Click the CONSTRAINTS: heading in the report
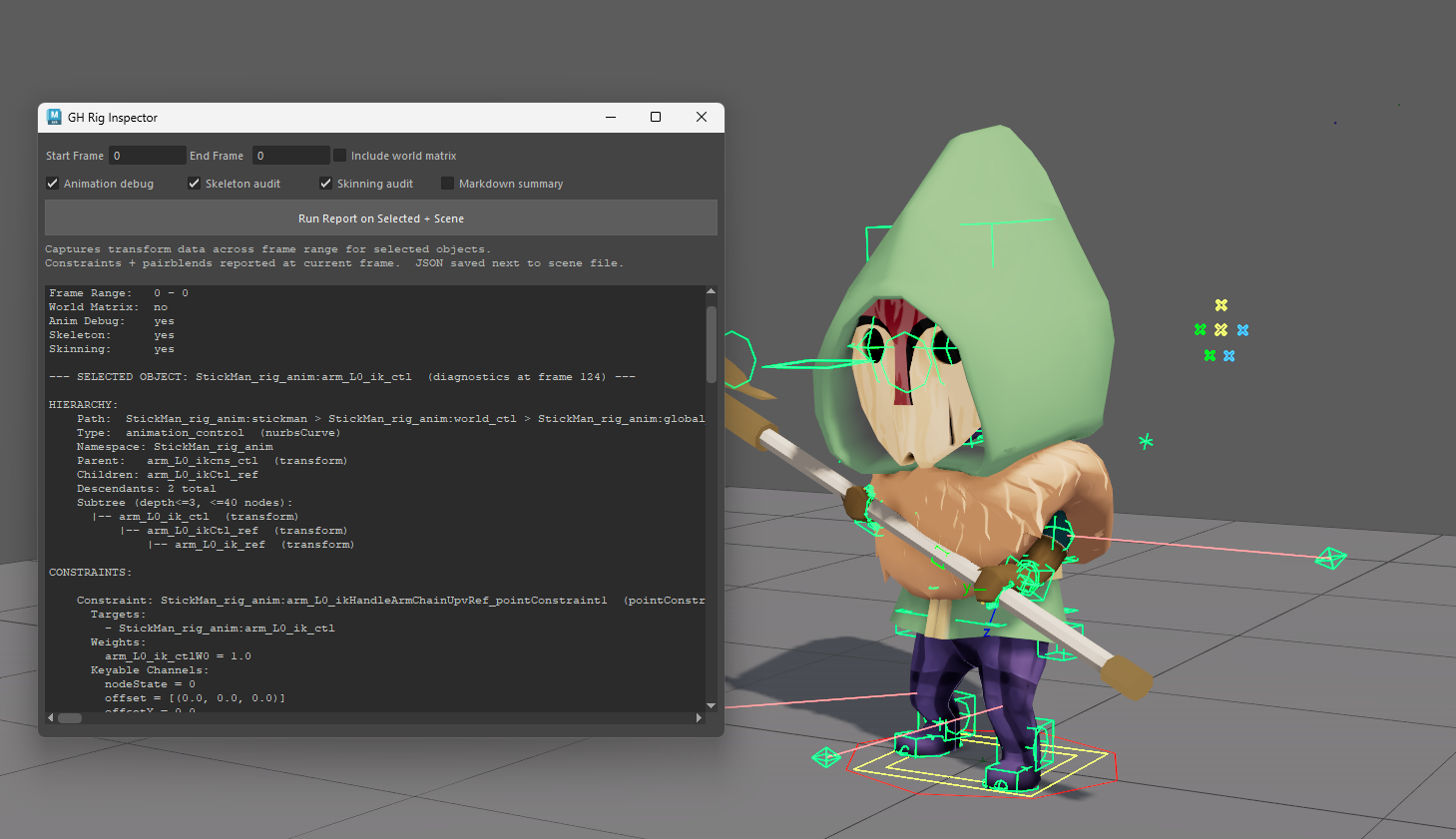The height and width of the screenshot is (839, 1456). click(90, 572)
